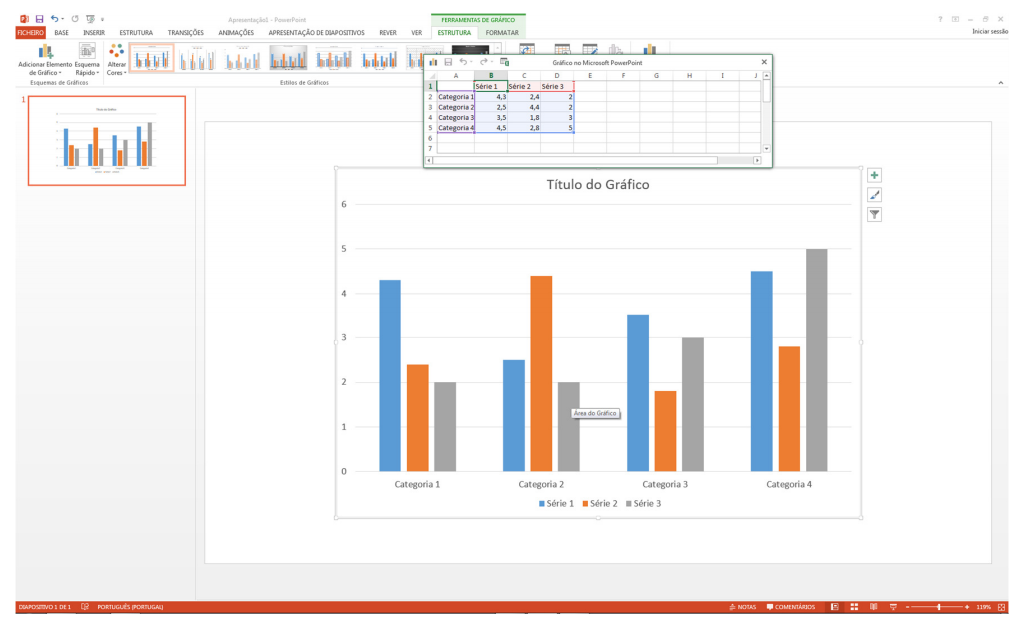Toggle the Notas pane in status bar

(744, 607)
